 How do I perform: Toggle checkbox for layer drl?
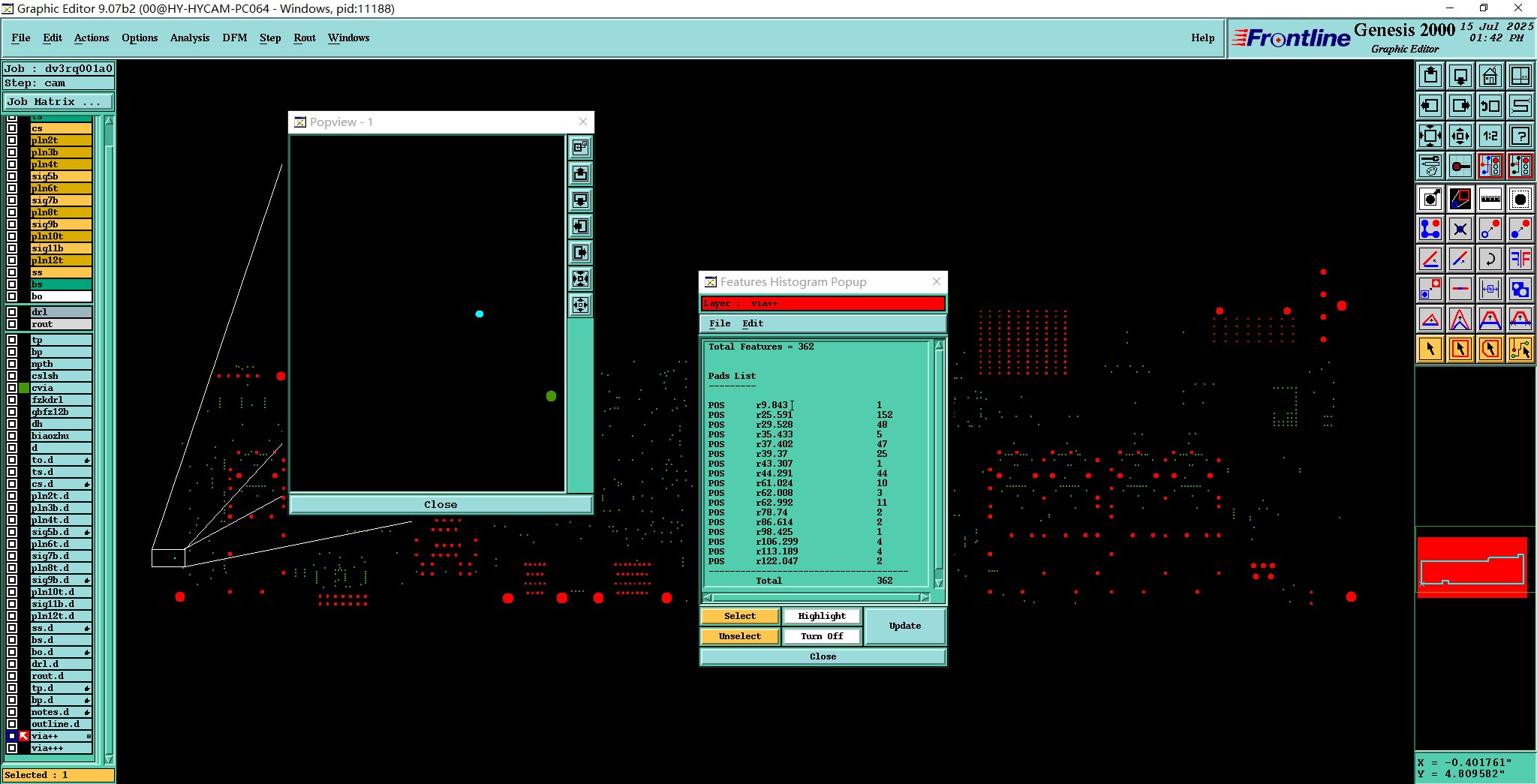point(12,312)
